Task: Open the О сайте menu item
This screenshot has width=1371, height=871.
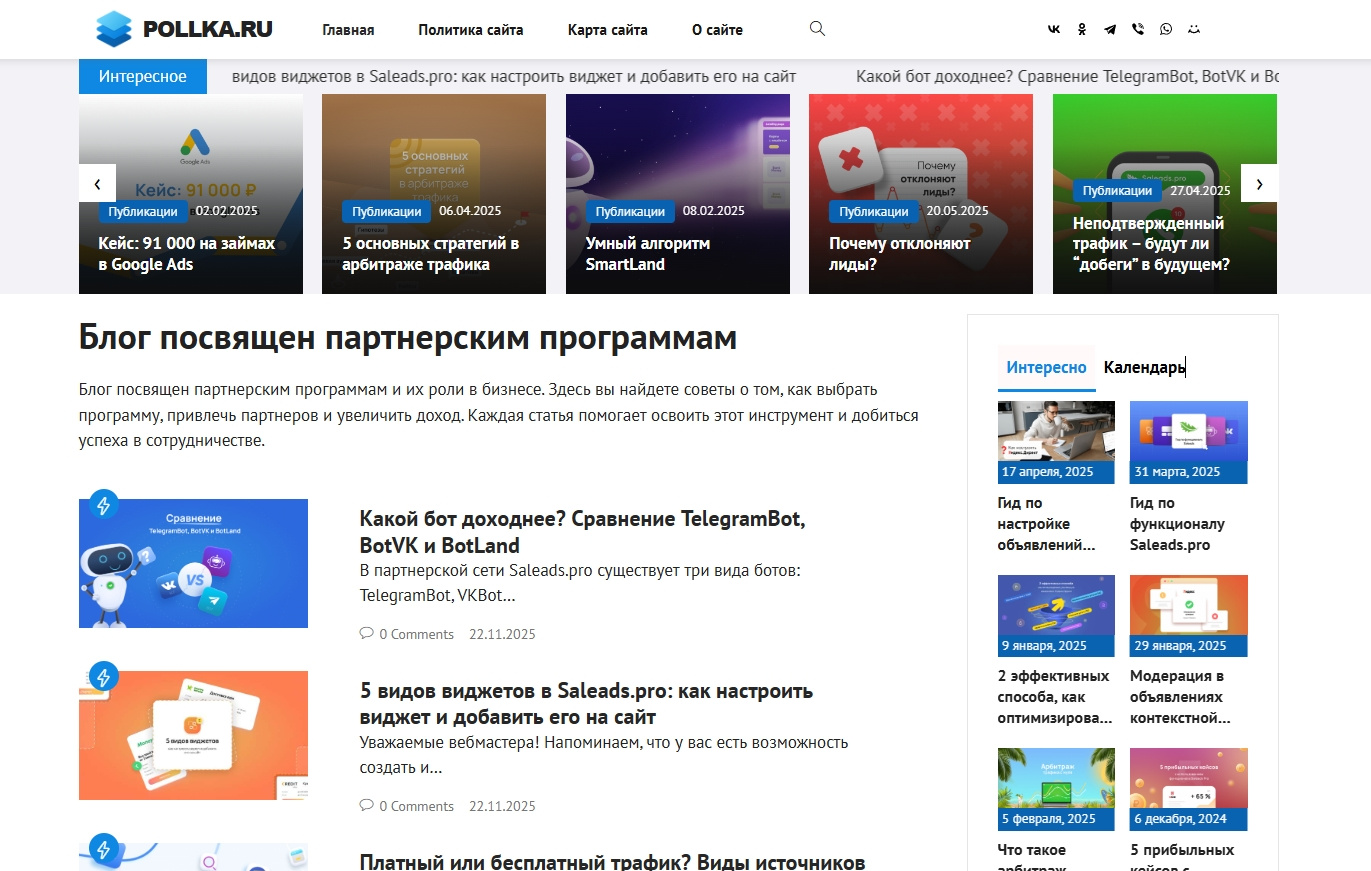Action: 717,30
